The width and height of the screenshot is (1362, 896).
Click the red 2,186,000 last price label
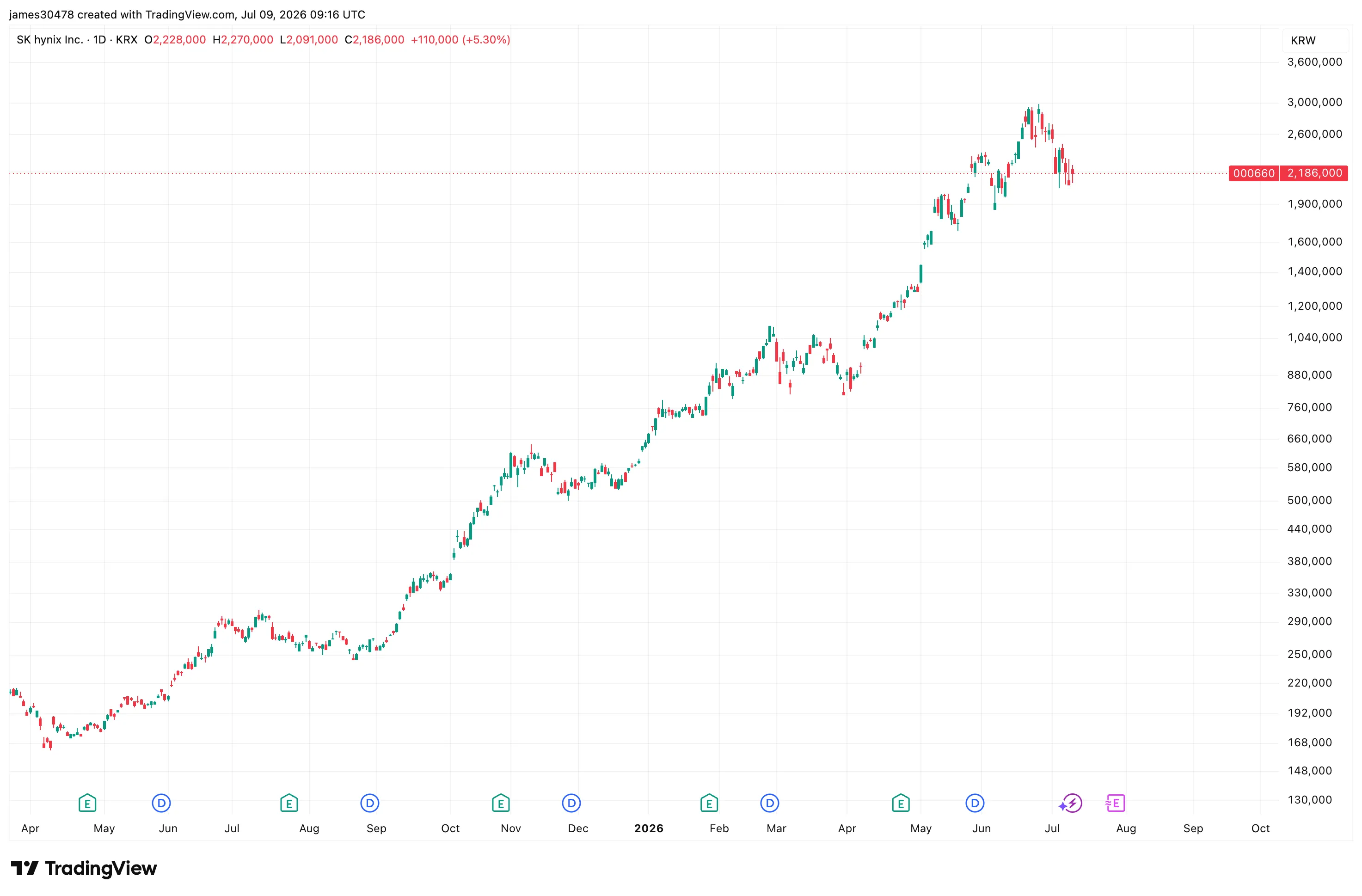tap(1314, 173)
